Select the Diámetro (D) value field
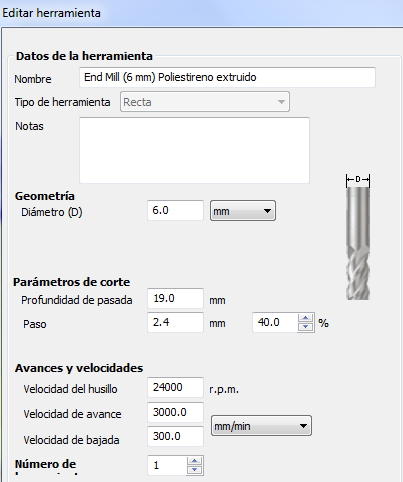 [x=175, y=210]
